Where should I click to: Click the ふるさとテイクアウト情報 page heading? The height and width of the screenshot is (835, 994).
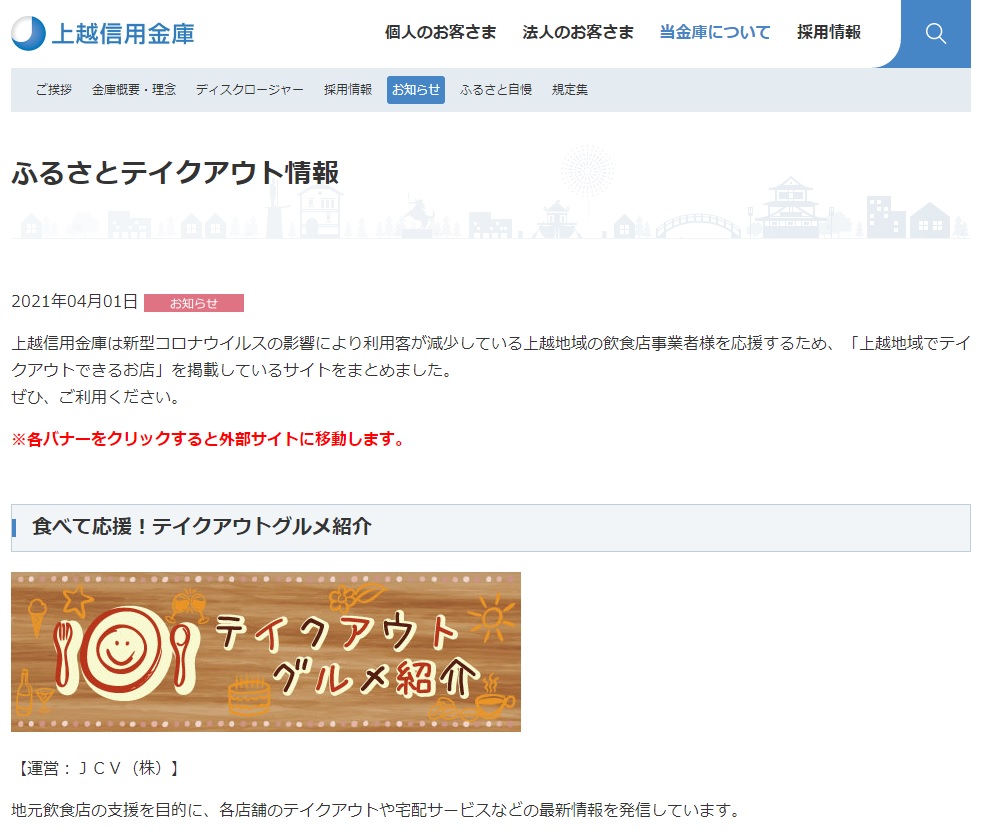pyautogui.click(x=176, y=173)
